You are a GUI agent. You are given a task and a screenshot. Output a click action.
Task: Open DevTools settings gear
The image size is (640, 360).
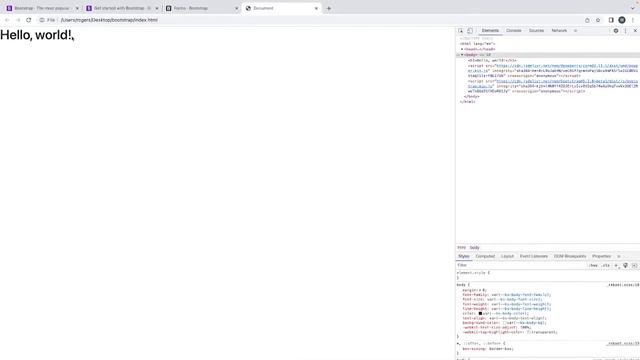[616, 31]
